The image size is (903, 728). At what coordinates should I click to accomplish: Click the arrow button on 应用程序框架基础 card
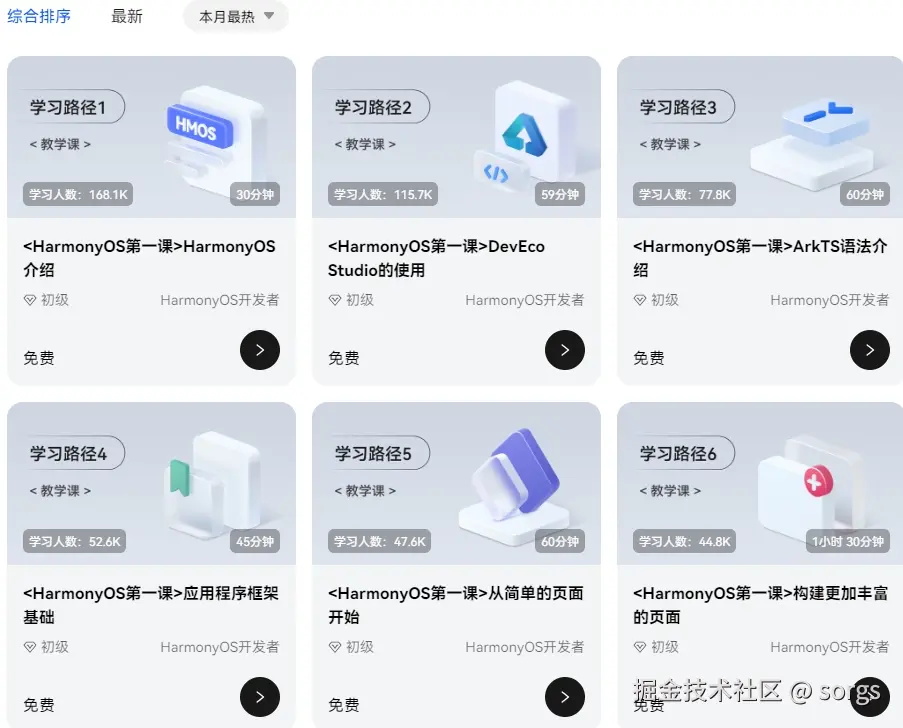point(260,696)
